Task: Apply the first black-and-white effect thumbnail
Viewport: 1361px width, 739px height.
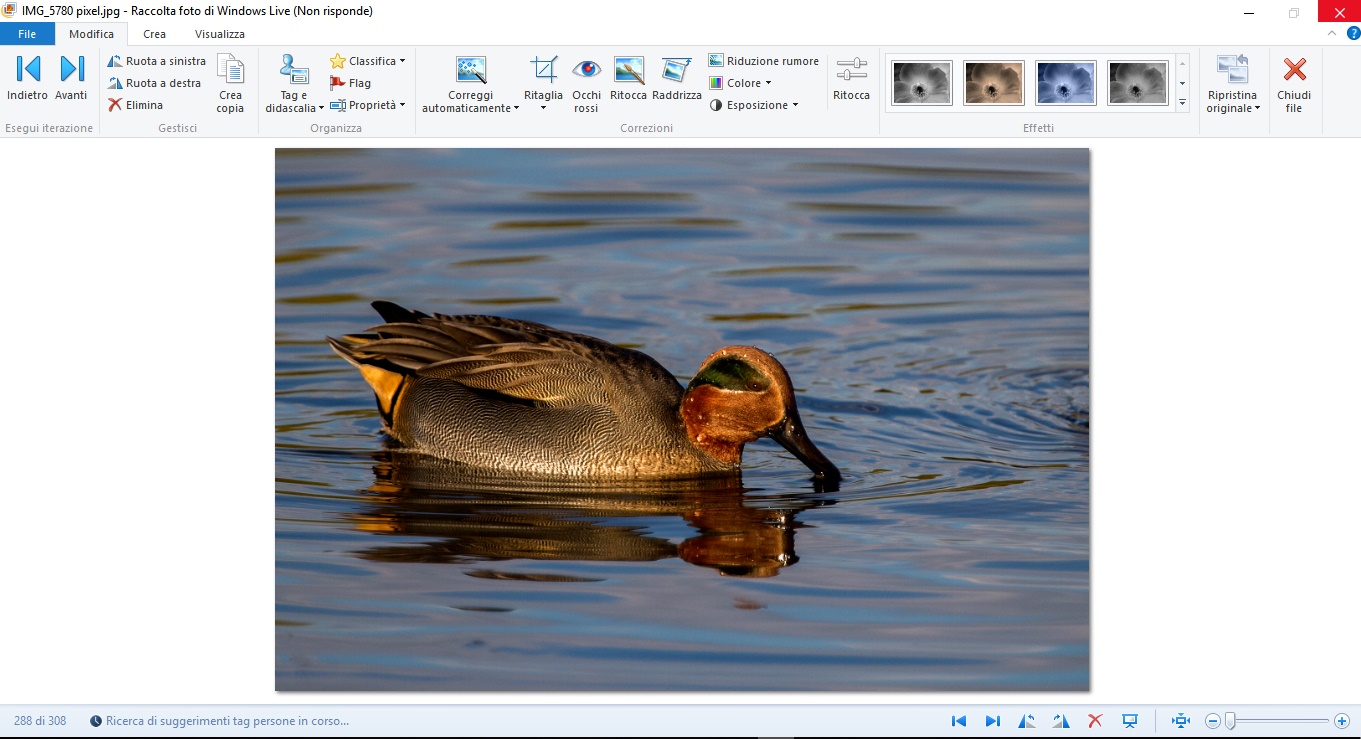Action: 923,83
